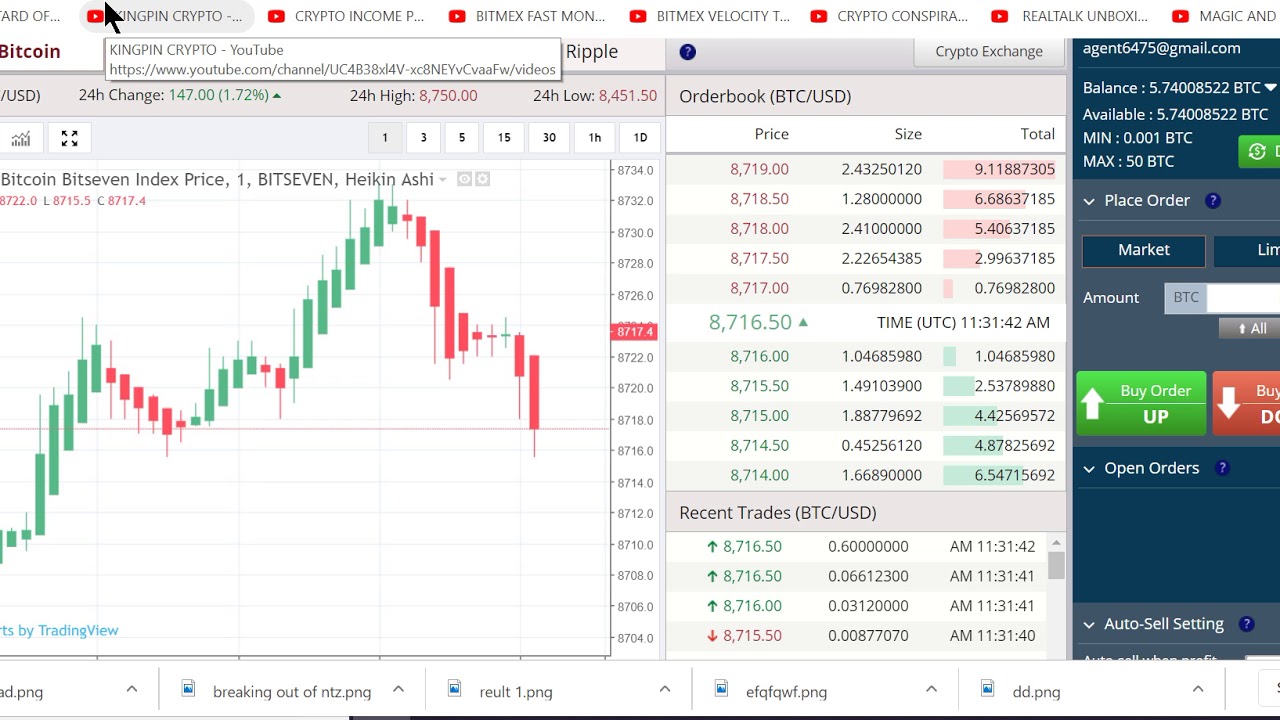Screen dimensions: 1280x720
Task: Click the chart settings gear icon
Action: 482,179
